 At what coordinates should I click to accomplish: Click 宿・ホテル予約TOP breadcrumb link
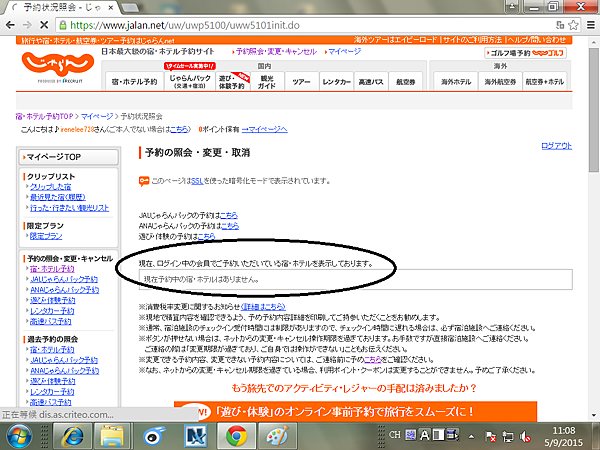tap(44, 116)
